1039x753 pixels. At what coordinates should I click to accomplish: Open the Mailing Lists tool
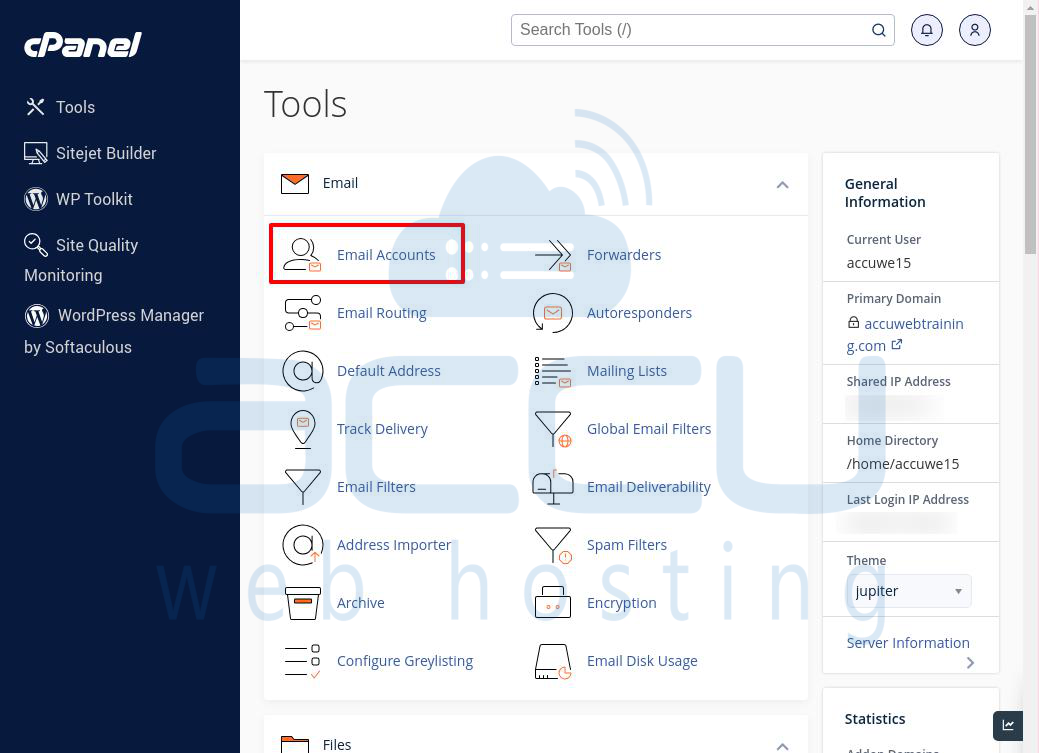pos(553,370)
